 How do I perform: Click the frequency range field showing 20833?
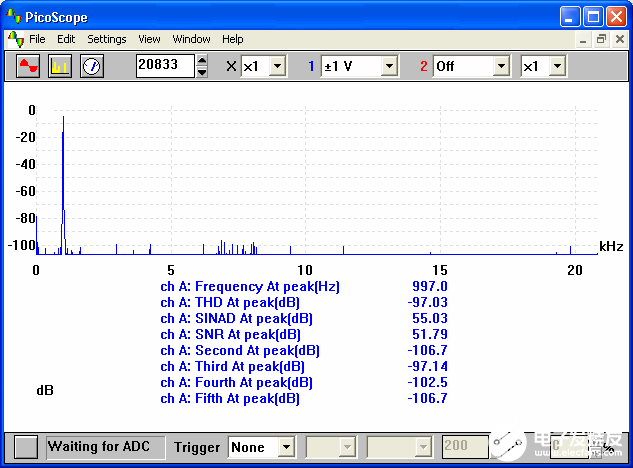click(165, 65)
